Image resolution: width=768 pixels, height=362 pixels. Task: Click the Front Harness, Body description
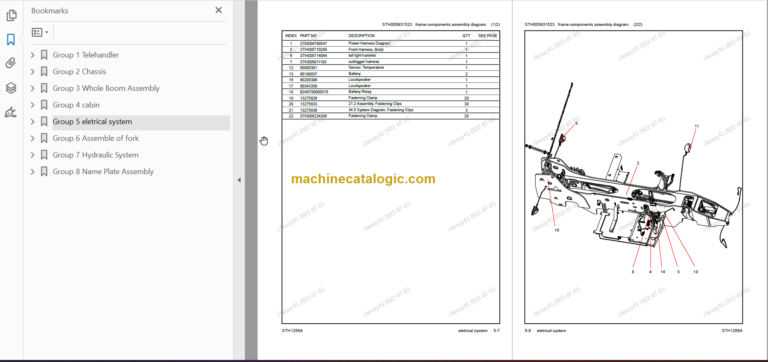point(365,49)
